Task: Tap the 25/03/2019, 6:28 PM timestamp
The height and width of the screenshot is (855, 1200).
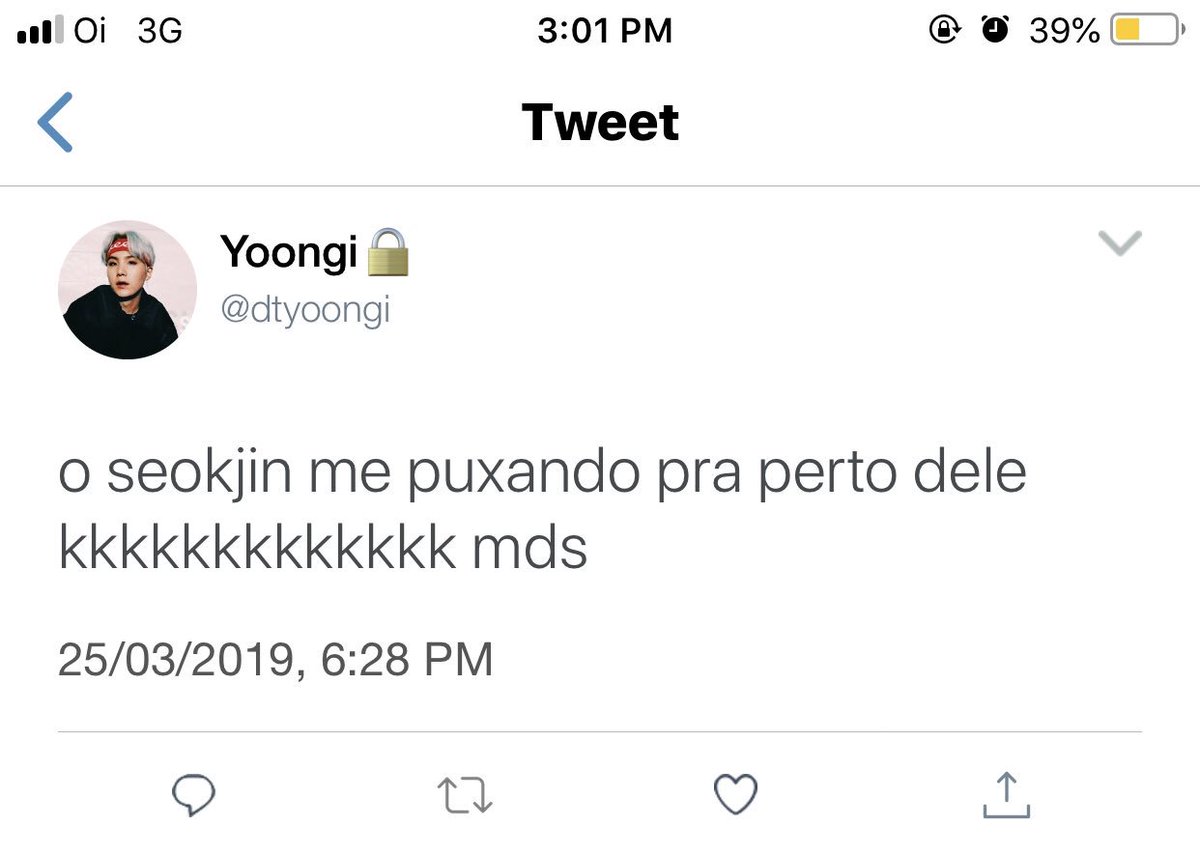Action: (x=275, y=660)
